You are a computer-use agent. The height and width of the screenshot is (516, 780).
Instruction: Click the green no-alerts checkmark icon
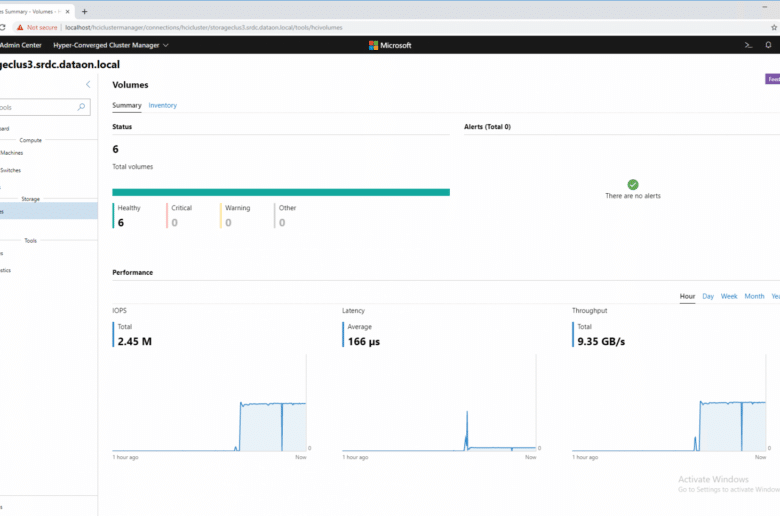633,185
